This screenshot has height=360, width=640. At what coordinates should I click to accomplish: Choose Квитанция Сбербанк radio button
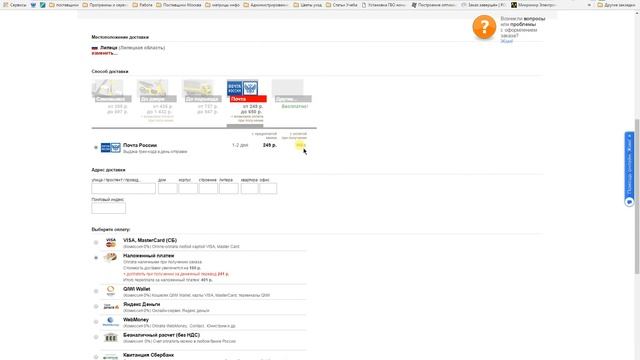pyautogui.click(x=96, y=357)
